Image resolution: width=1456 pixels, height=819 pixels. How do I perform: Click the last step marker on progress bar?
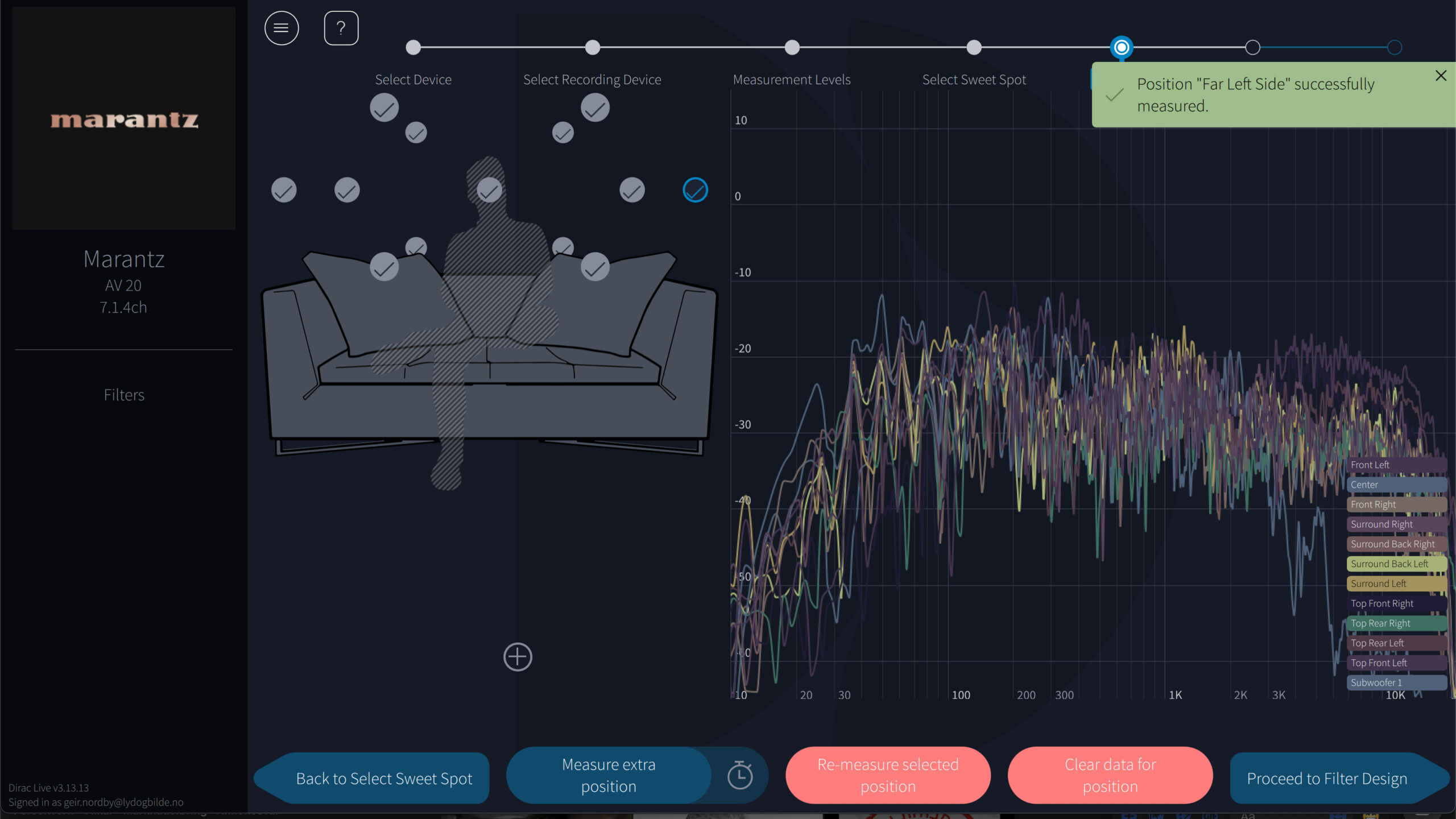(1394, 48)
